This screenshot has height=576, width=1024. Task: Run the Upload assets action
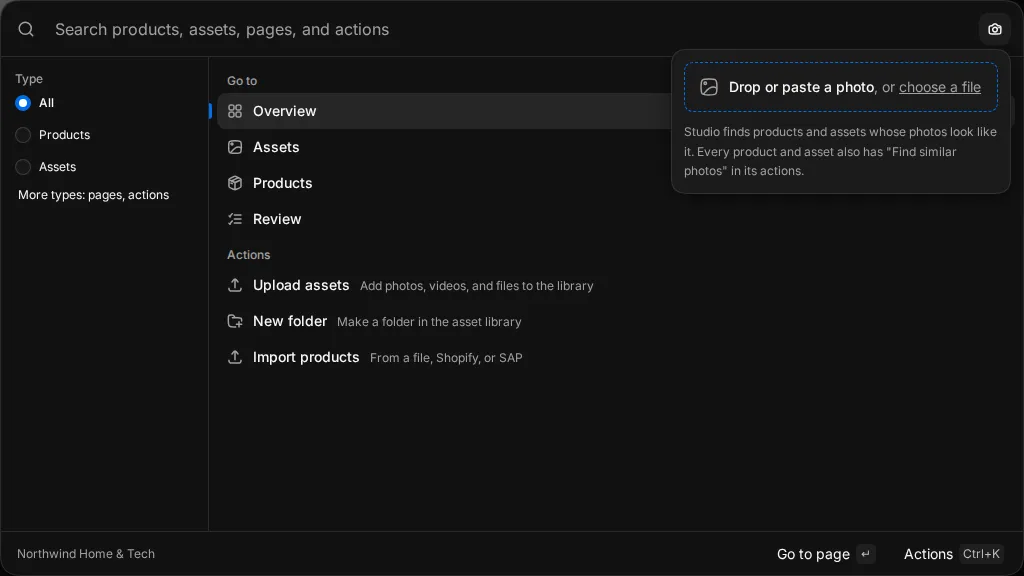[614, 285]
